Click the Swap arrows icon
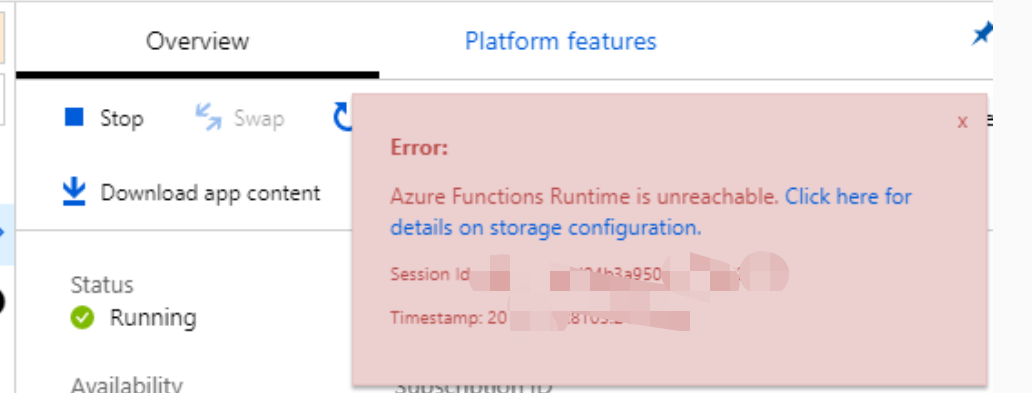This screenshot has height=393, width=1032. pyautogui.click(x=209, y=118)
